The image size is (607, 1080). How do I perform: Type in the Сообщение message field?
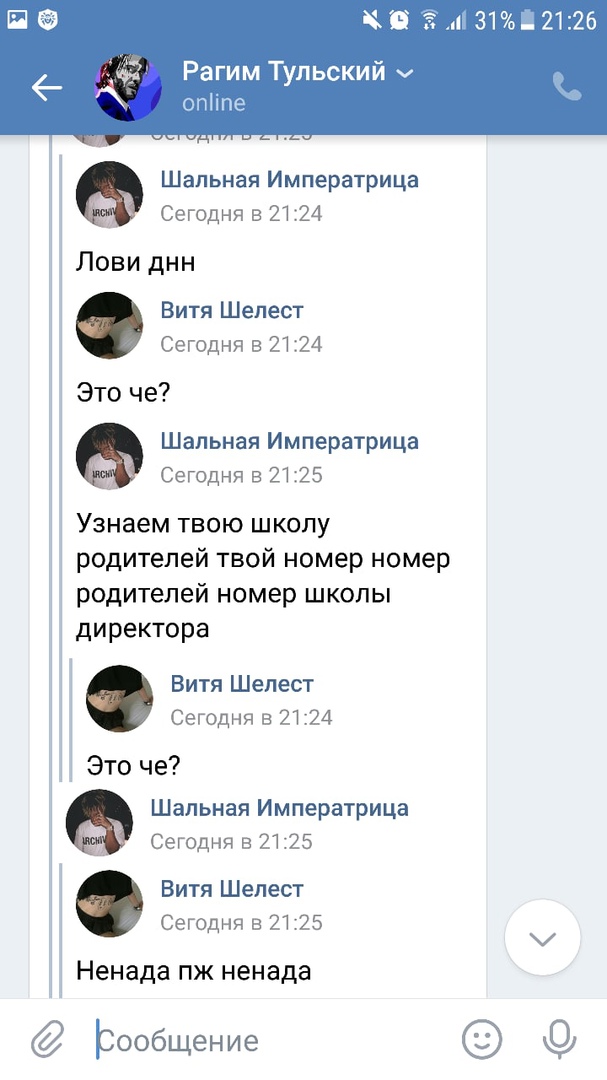point(270,1041)
